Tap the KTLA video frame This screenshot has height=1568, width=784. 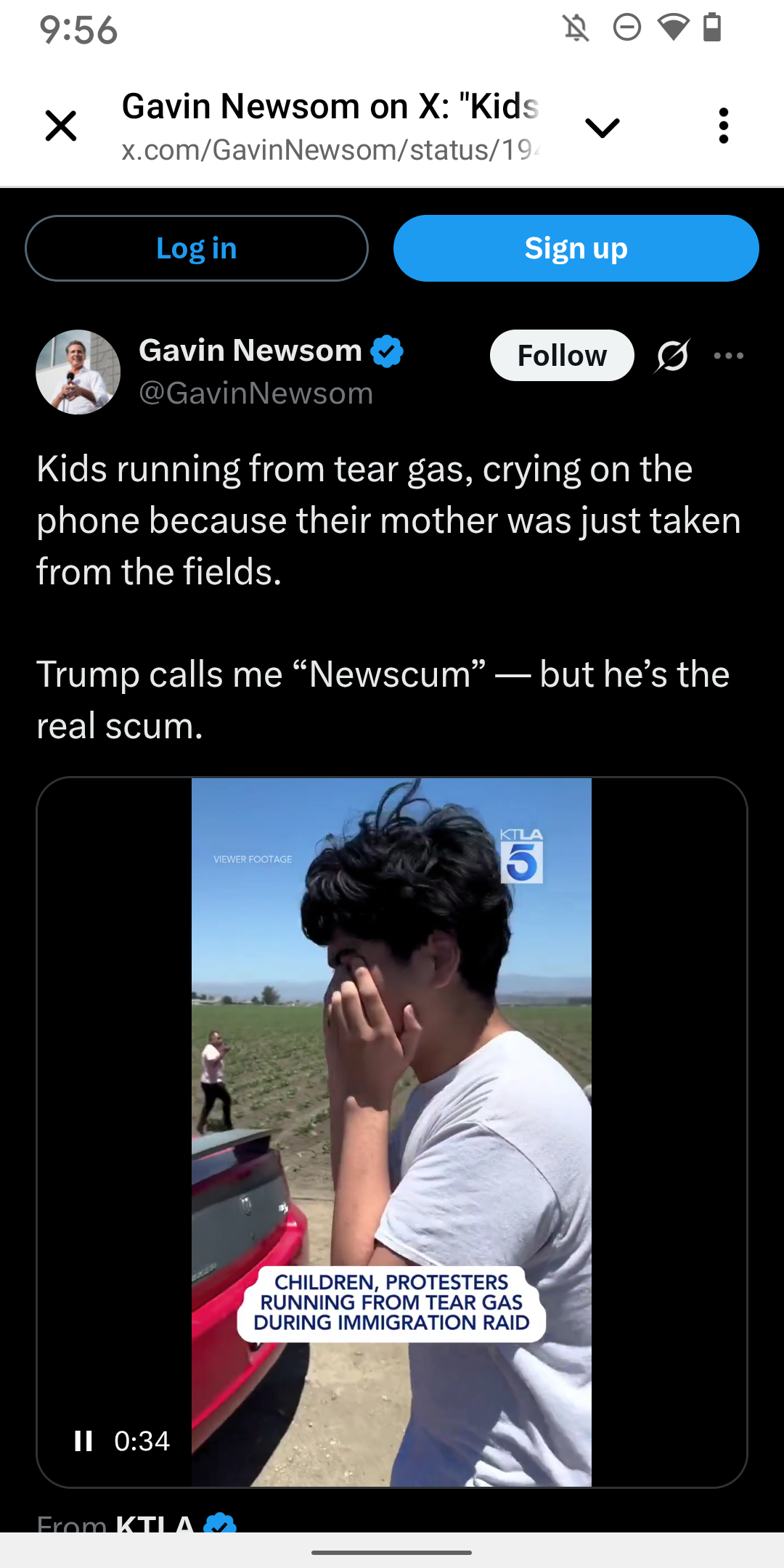(x=391, y=1132)
